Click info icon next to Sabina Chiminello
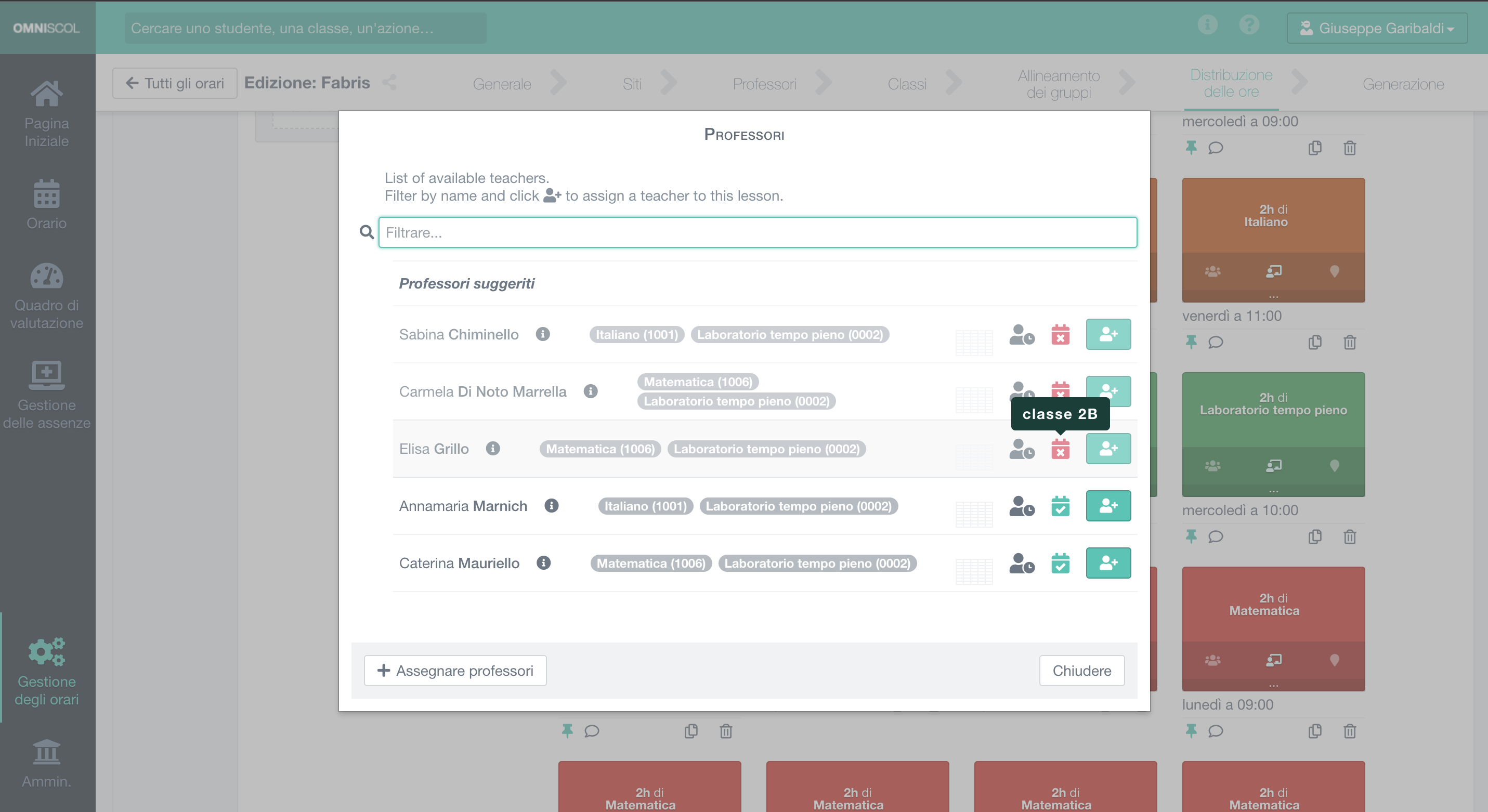This screenshot has width=1488, height=812. tap(542, 334)
